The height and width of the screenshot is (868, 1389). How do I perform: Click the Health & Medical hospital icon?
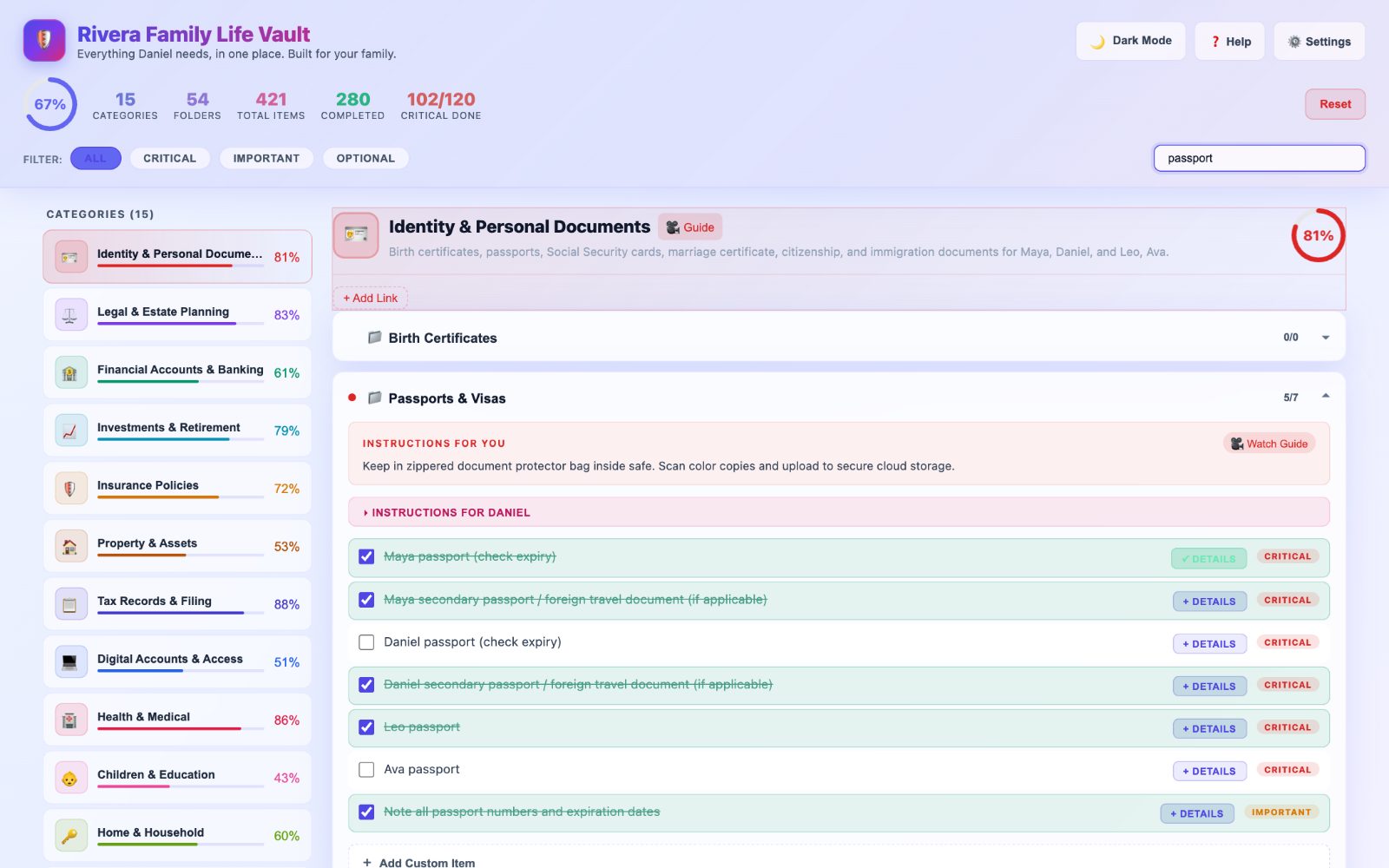70,720
